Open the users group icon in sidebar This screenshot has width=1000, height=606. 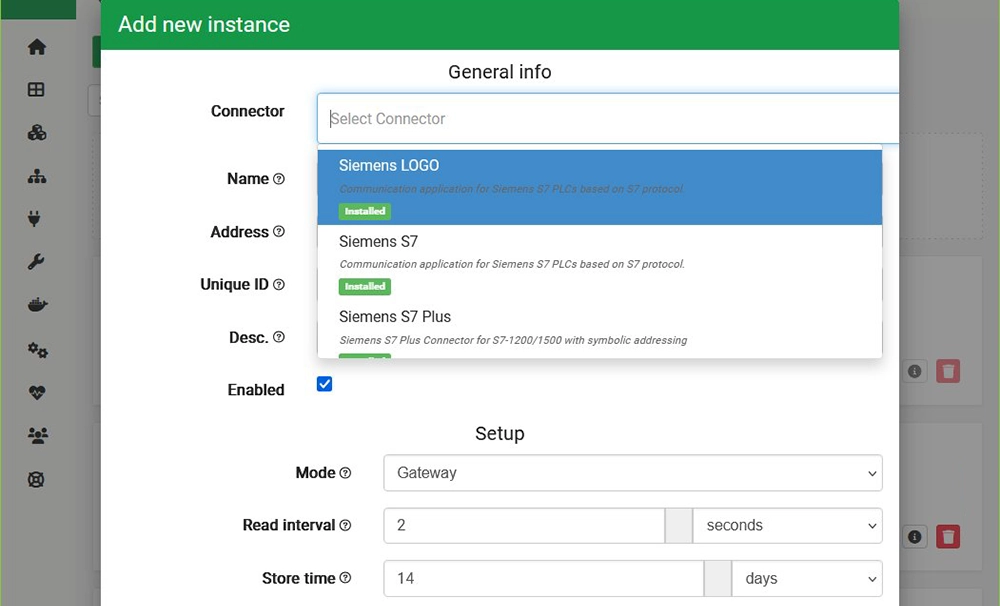[38, 436]
